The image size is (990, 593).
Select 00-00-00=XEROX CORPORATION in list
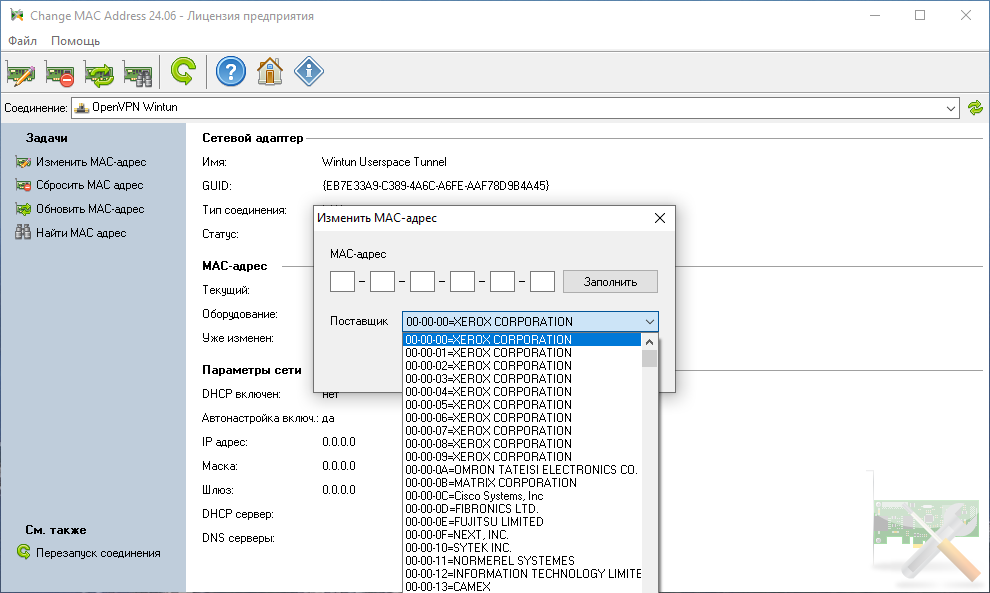point(522,340)
